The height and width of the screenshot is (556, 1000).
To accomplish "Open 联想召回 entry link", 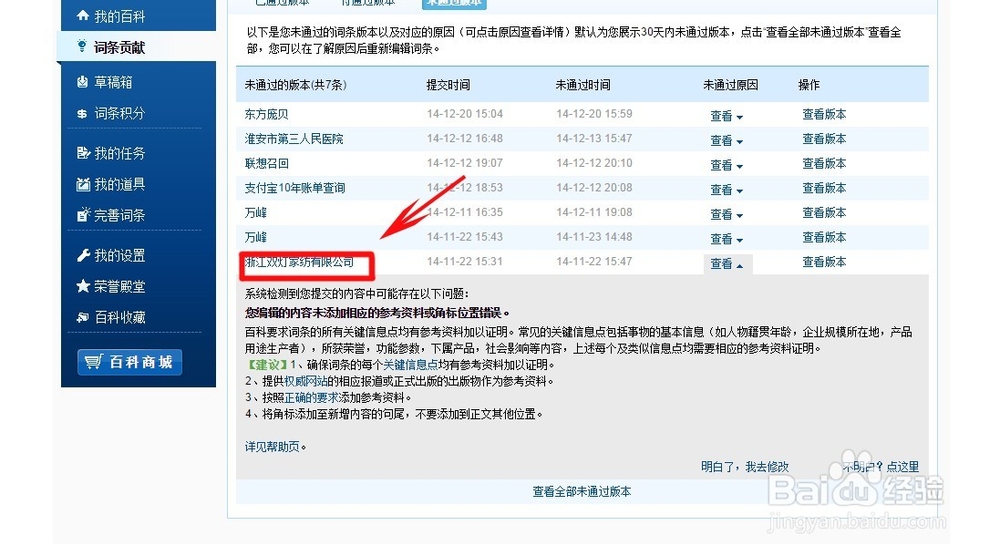I will [267, 163].
